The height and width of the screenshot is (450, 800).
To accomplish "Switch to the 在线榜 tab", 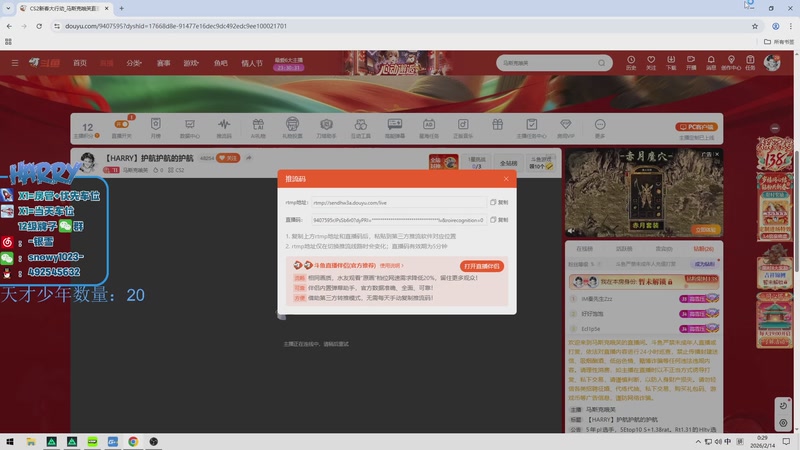I will [x=584, y=248].
